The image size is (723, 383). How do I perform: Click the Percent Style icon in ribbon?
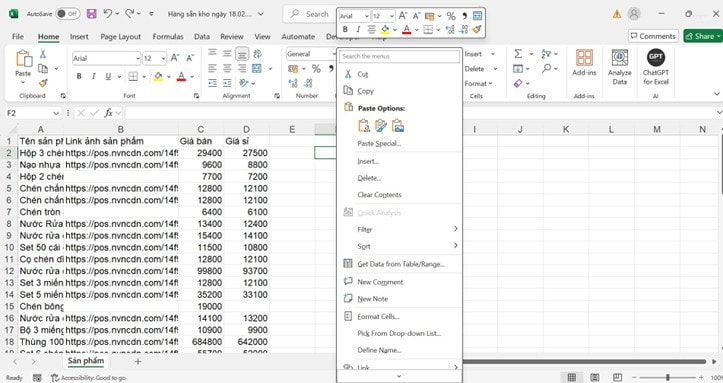316,69
